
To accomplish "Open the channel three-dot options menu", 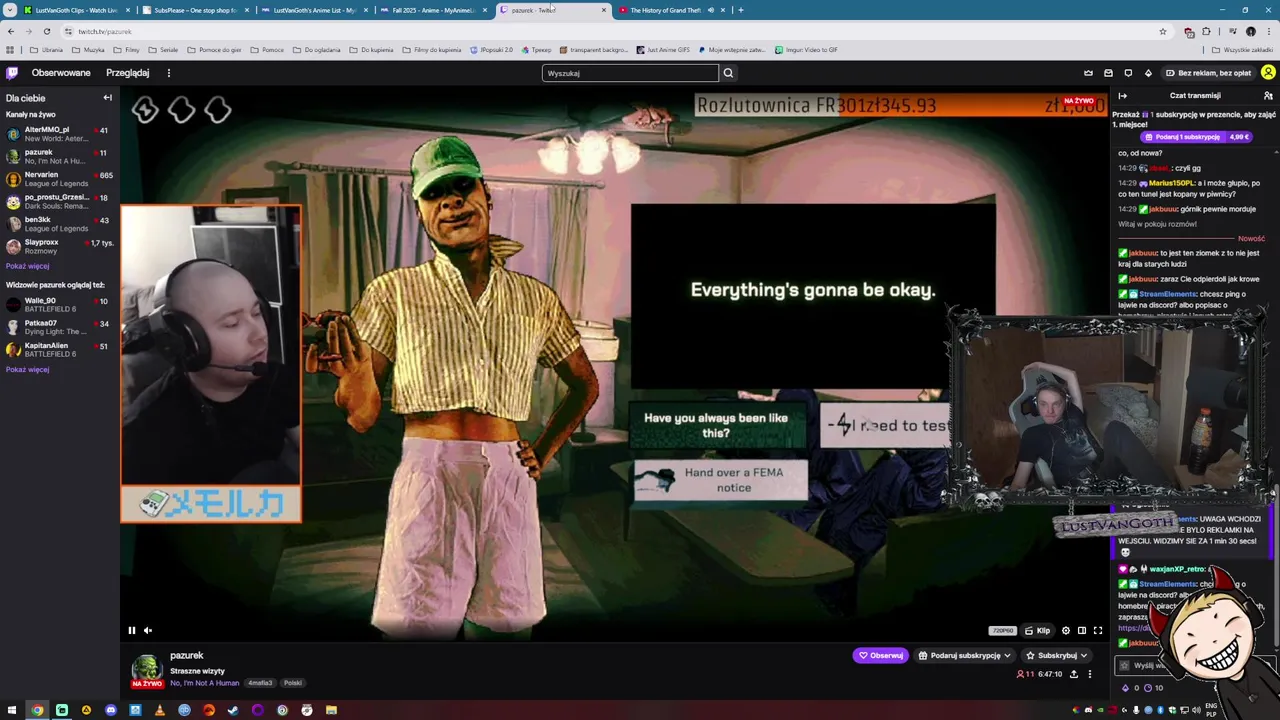I will pyautogui.click(x=1090, y=675).
